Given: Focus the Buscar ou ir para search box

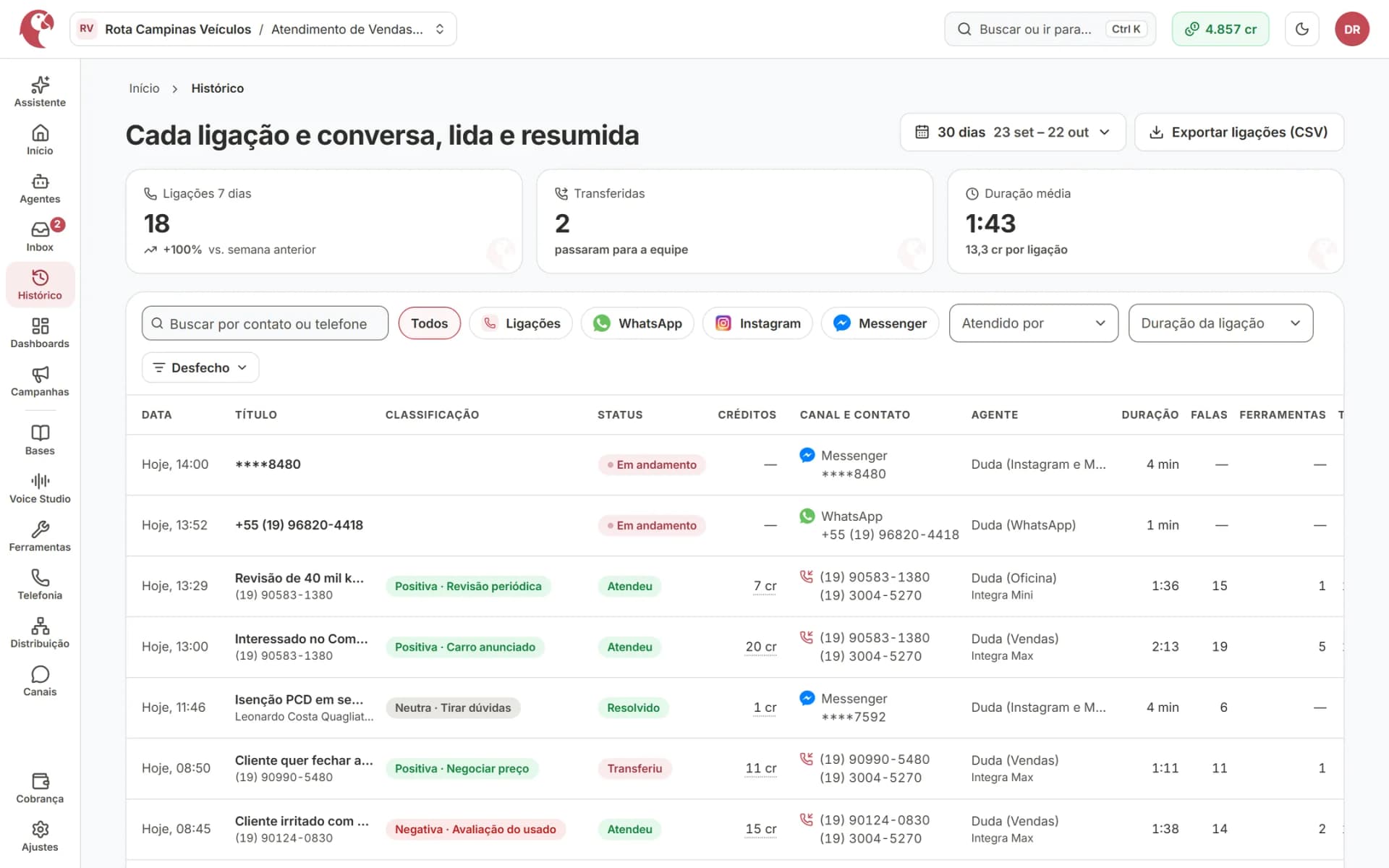Looking at the screenshot, I should [1050, 29].
